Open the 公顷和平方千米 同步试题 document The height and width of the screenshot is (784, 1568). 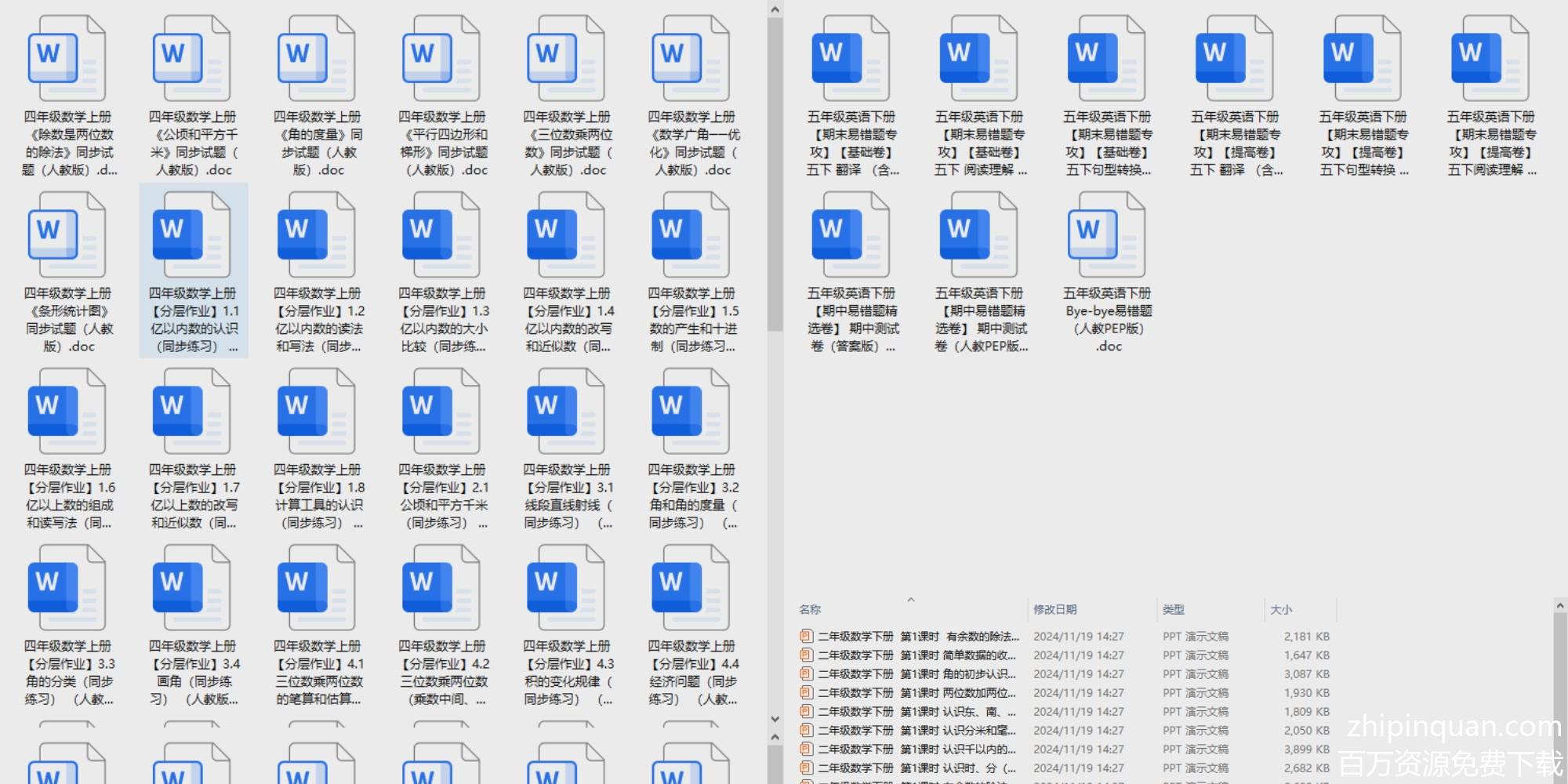193,60
